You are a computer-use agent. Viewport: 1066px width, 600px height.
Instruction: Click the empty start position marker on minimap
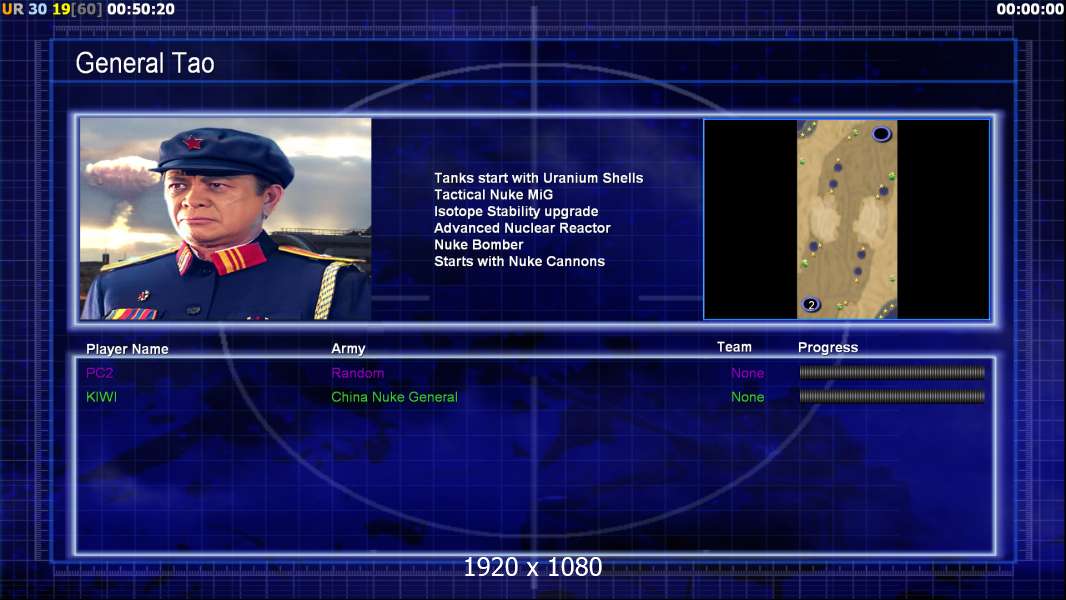click(881, 134)
